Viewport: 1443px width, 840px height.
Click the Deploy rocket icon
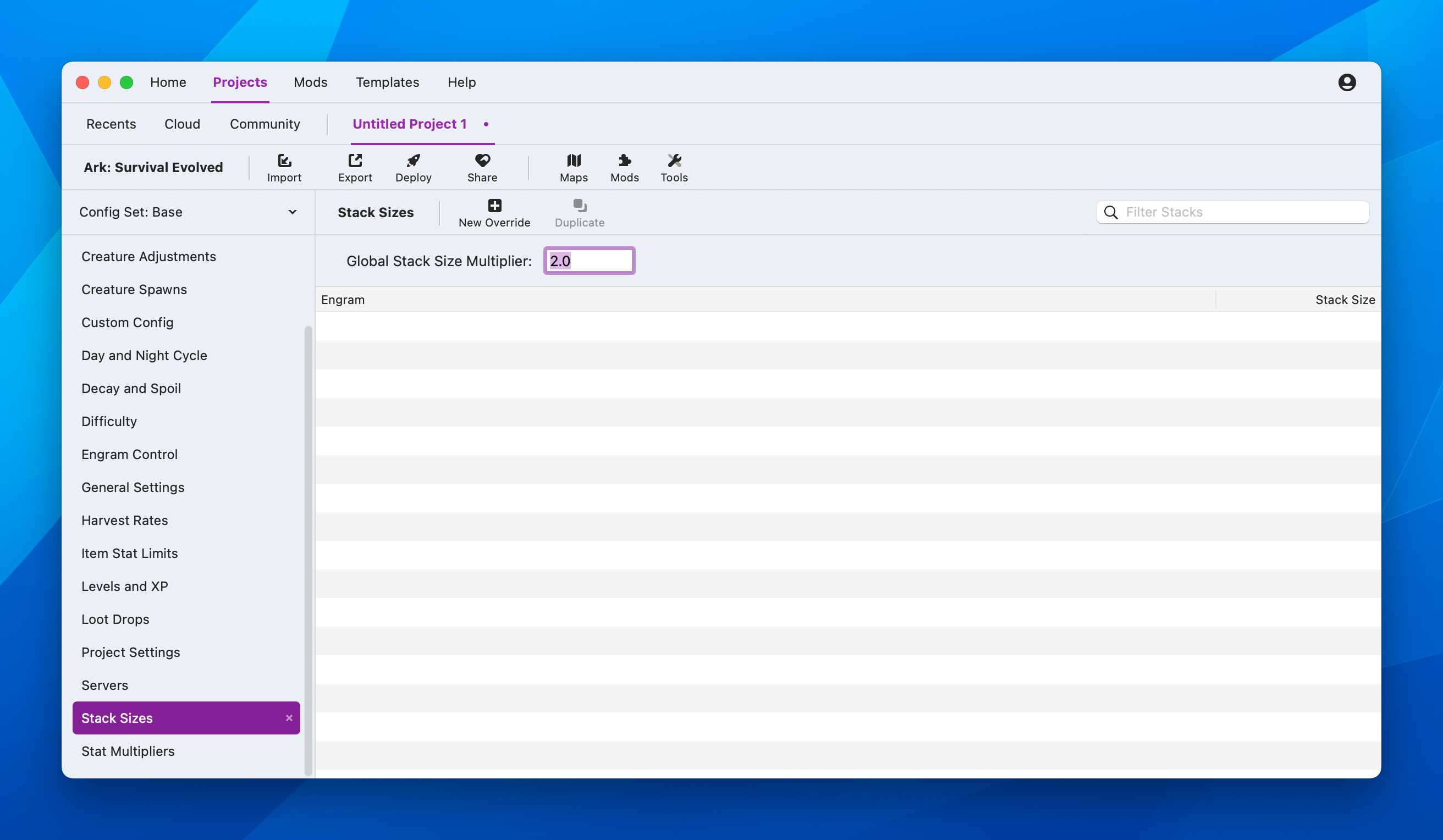[x=413, y=161]
